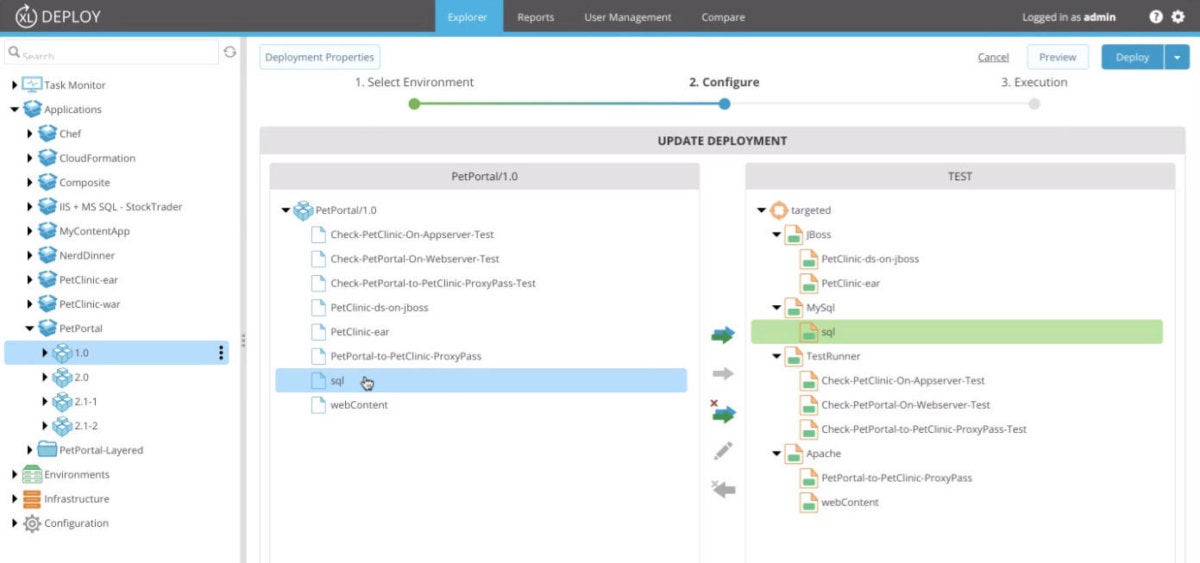The width and height of the screenshot is (1200, 563).
Task: Expand the CloudFormation application
Action: point(29,158)
